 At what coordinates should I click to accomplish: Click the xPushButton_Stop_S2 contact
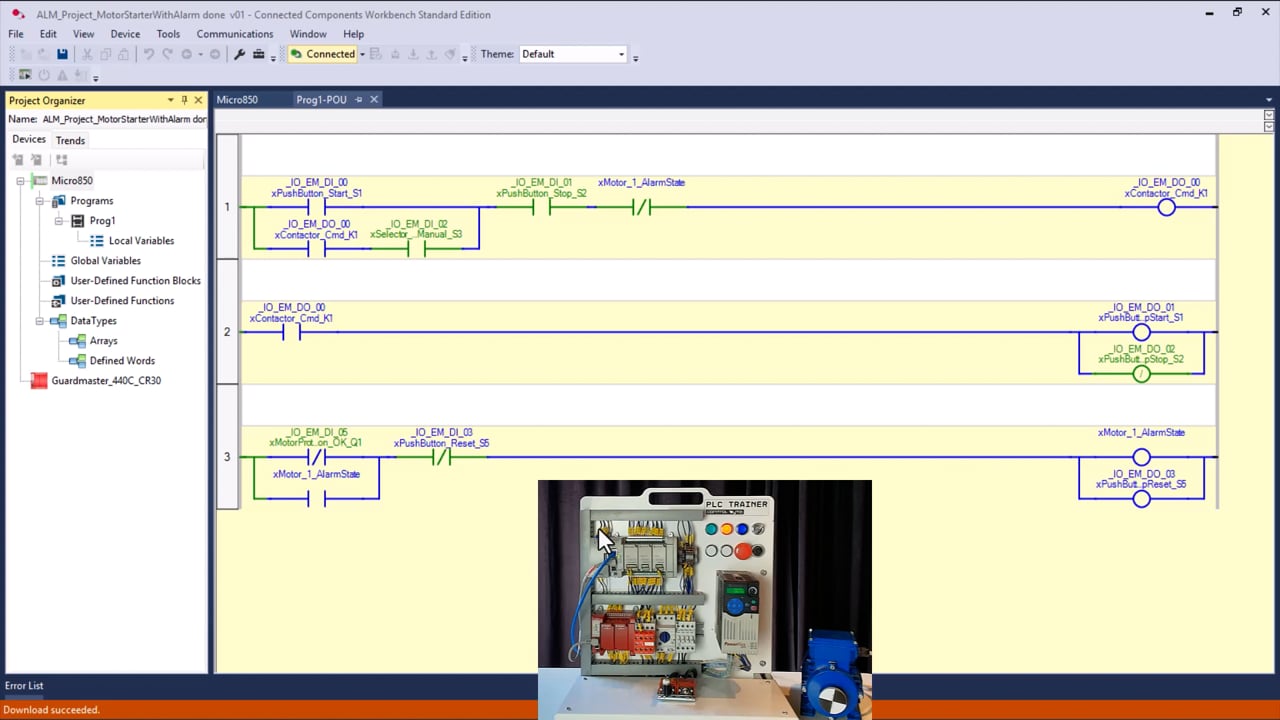[x=542, y=207]
